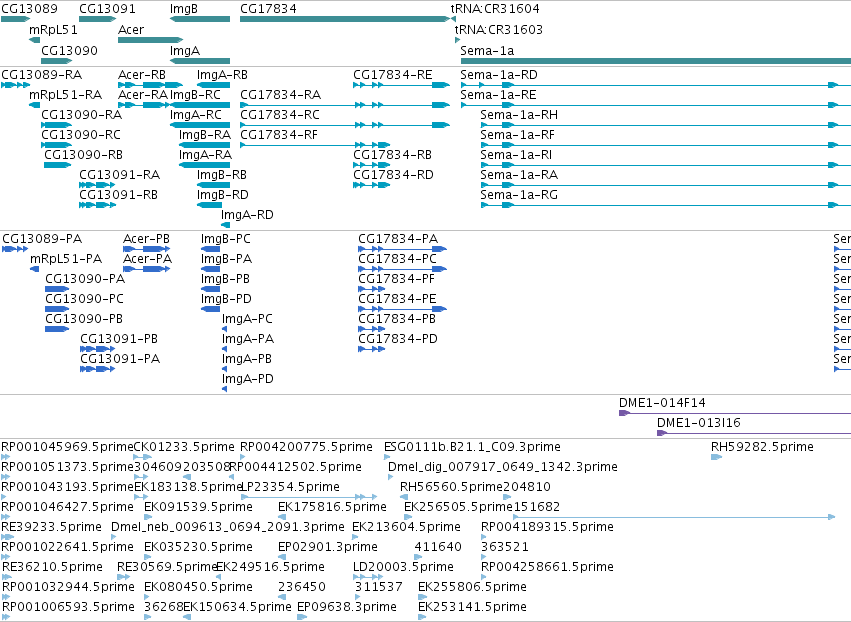Click the LD20003.5prime EST label
This screenshot has height=622, width=851.
click(403, 567)
